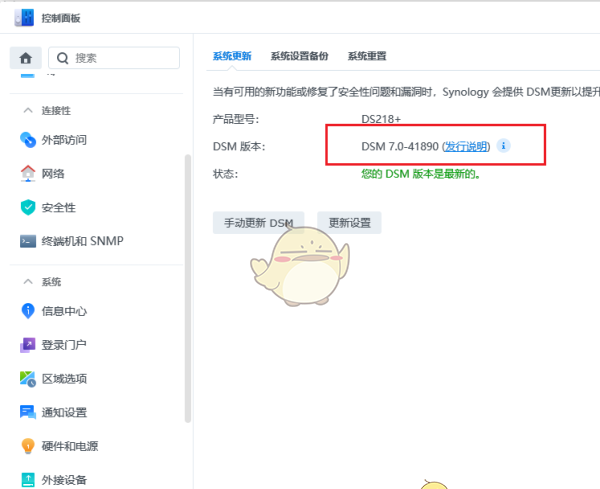
Task: Open the 发行说明 release notes link
Action: pyautogui.click(x=466, y=147)
